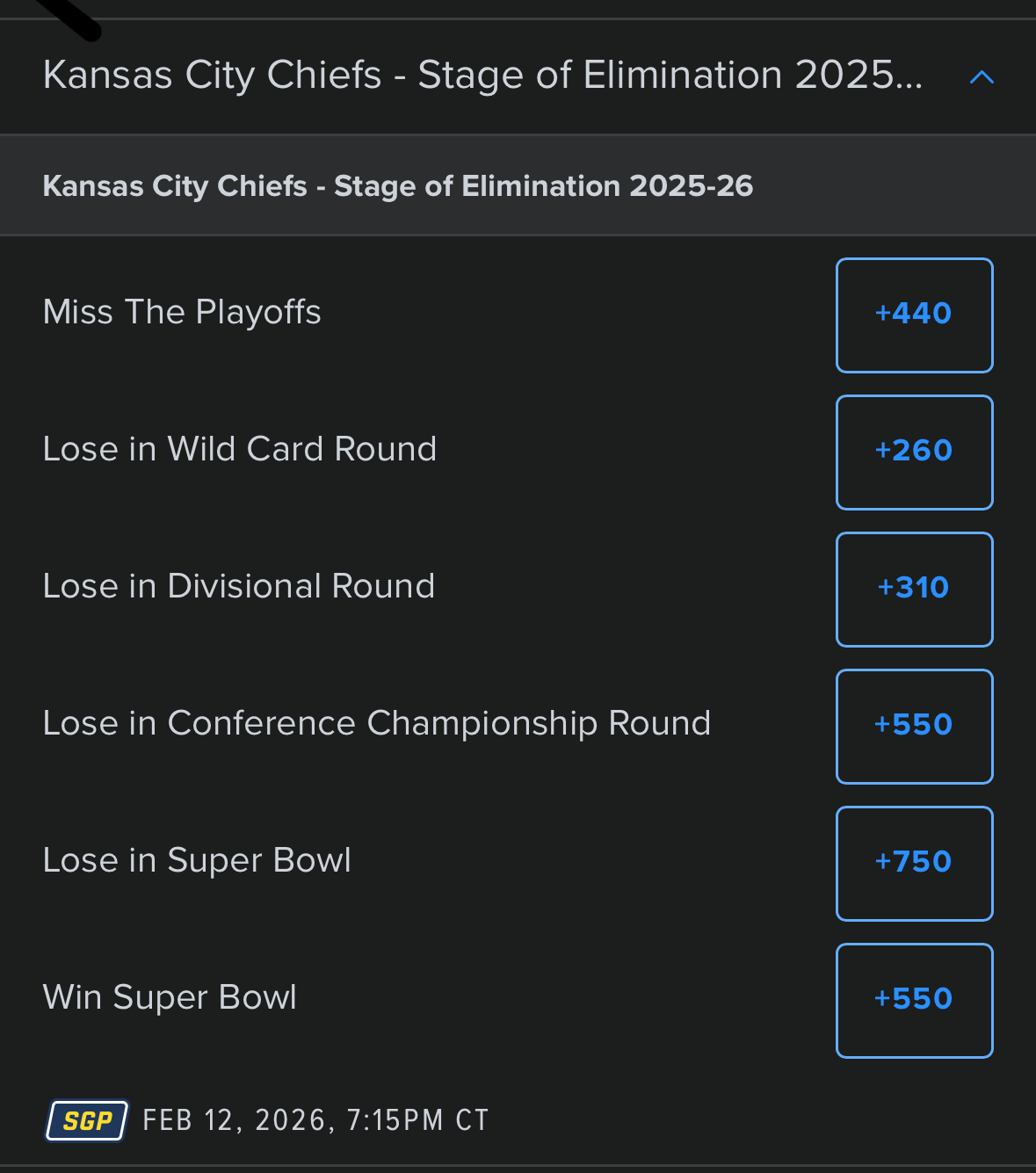Viewport: 1036px width, 1173px height.
Task: Tap the Win Super Bowl label
Action: point(170,998)
